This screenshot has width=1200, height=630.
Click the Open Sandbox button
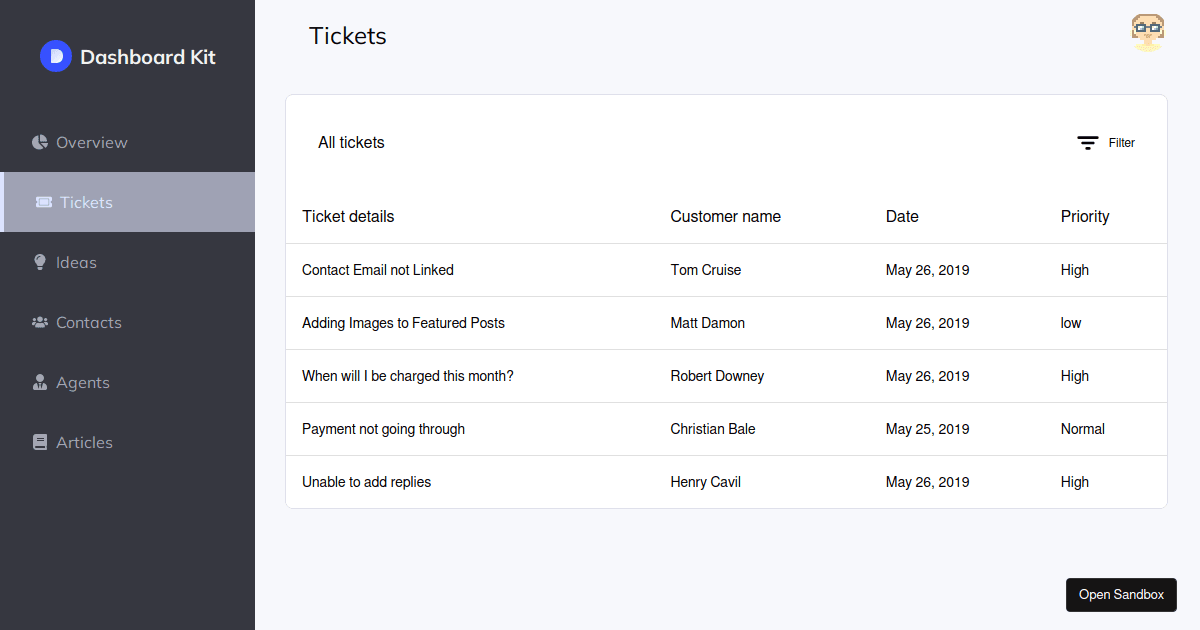pos(1121,594)
